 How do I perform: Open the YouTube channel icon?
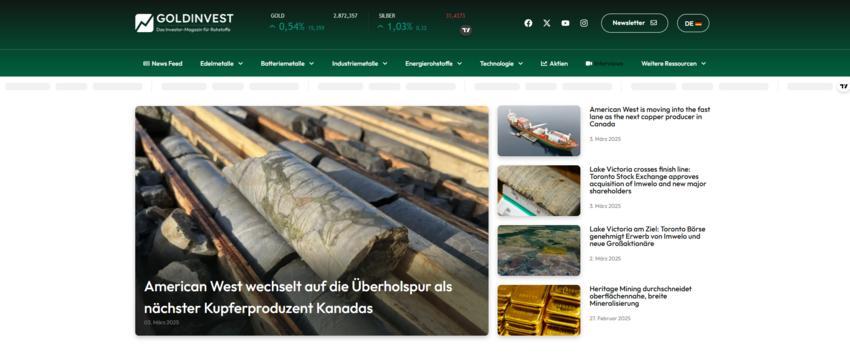point(565,23)
